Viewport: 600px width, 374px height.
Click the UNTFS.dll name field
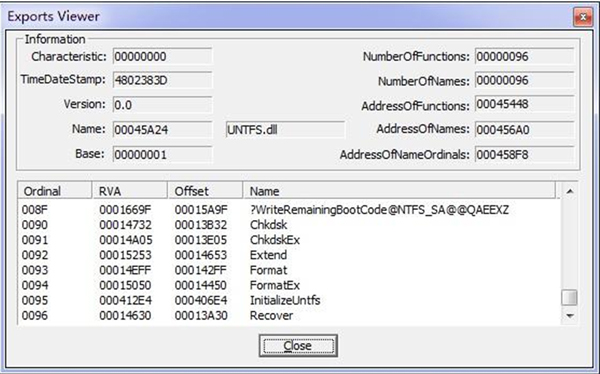(285, 130)
